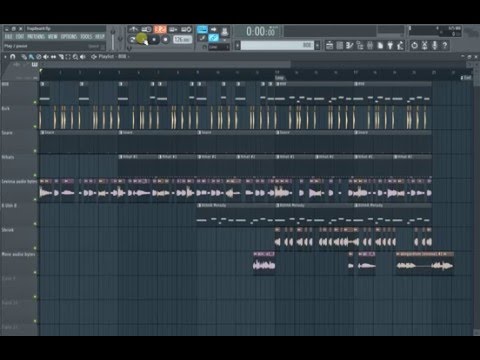
Task: Select the magnifier zoom tool in Playlist toolbar
Action: click(75, 57)
